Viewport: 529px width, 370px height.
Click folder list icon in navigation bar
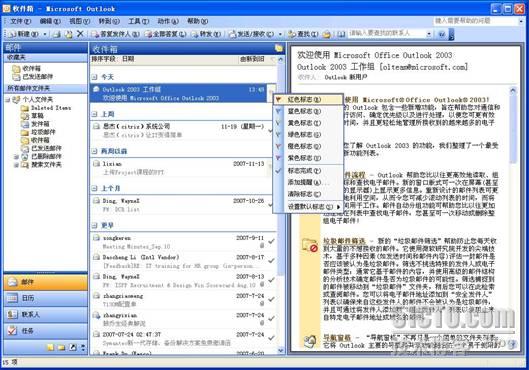pyautogui.click(x=61, y=347)
